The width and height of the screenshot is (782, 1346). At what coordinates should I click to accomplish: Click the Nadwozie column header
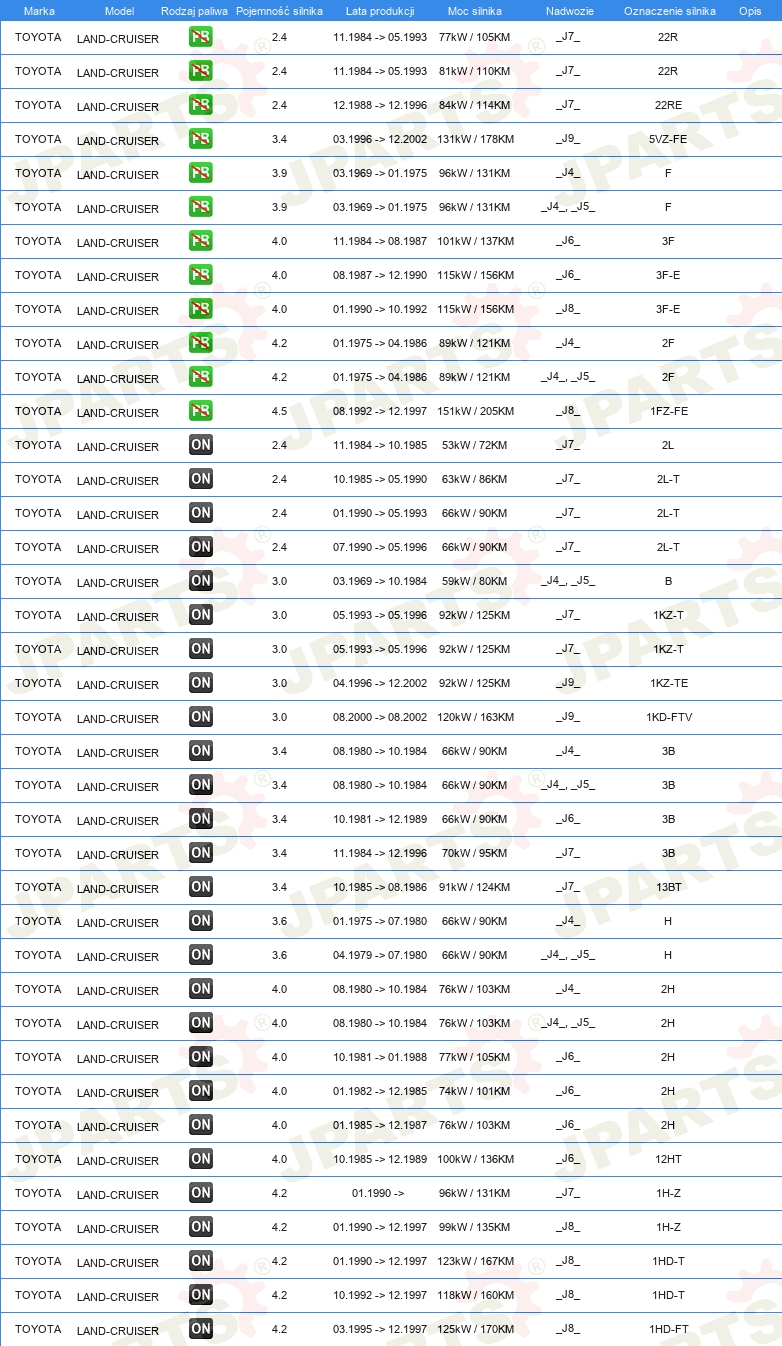[x=568, y=11]
